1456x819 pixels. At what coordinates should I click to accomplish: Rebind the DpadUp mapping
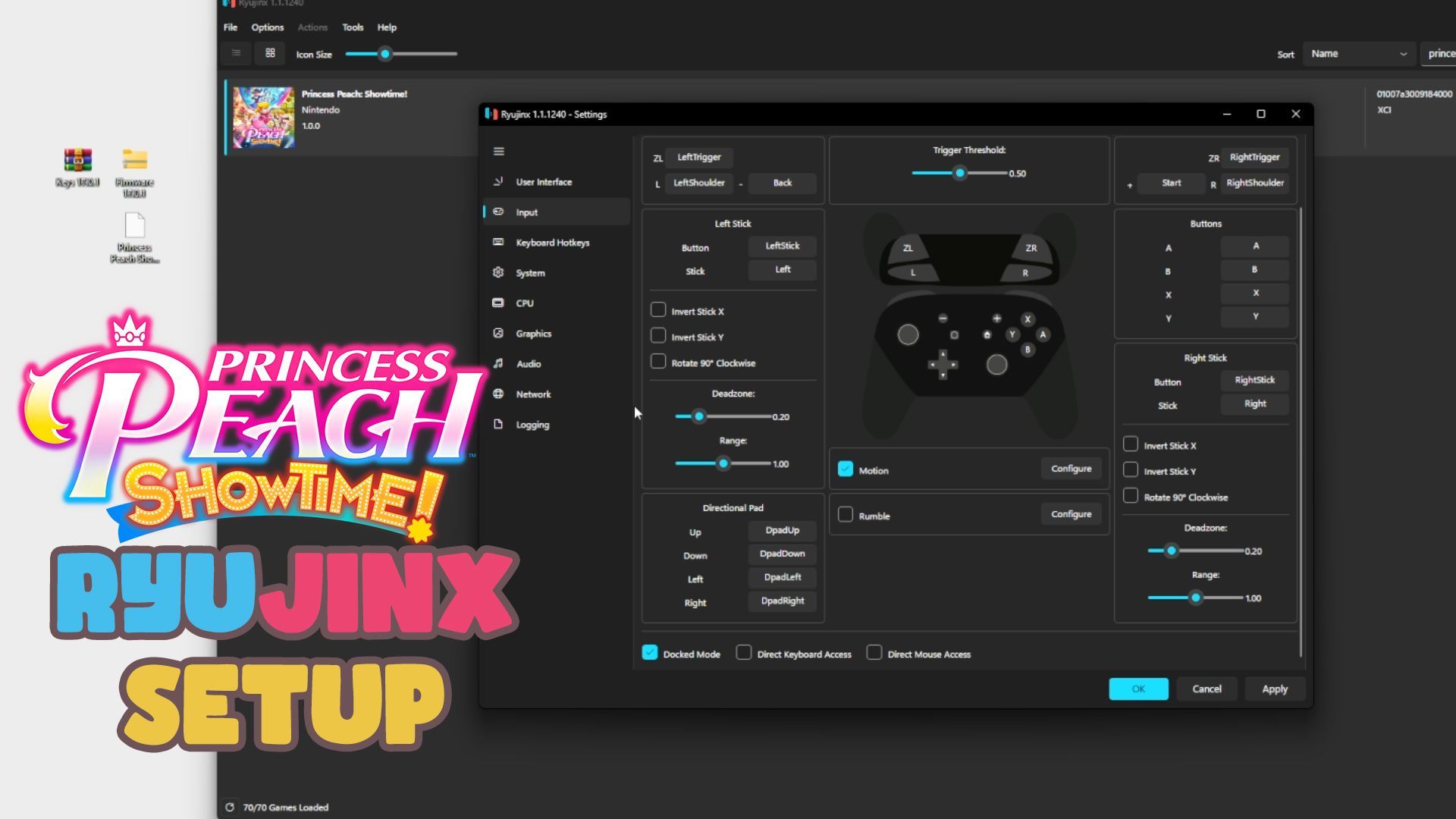782,530
